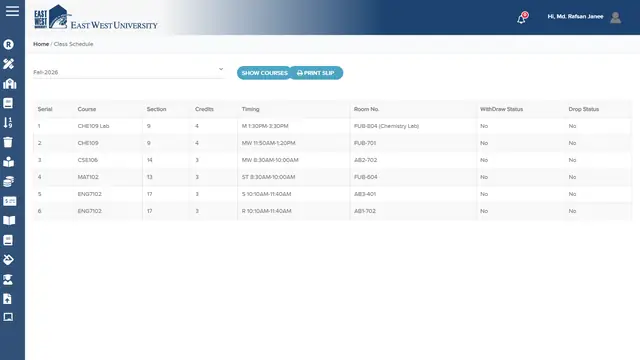This screenshot has width=640, height=360.
Task: Click the circled R sidebar icon
Action: coord(9,44)
